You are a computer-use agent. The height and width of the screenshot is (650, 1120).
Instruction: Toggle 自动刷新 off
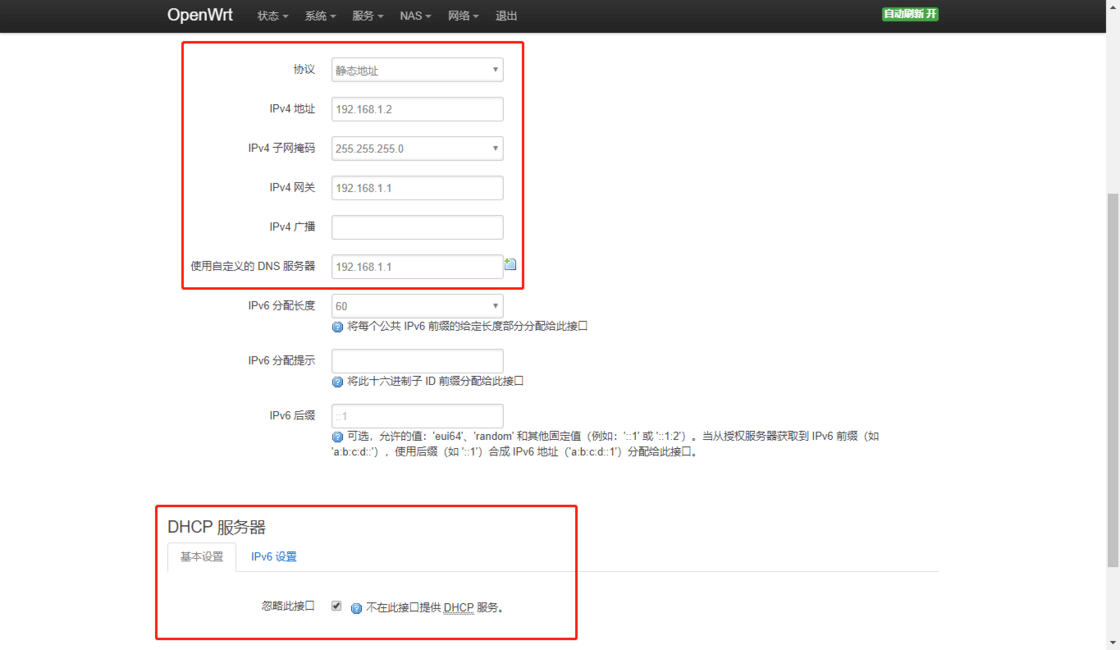point(909,15)
